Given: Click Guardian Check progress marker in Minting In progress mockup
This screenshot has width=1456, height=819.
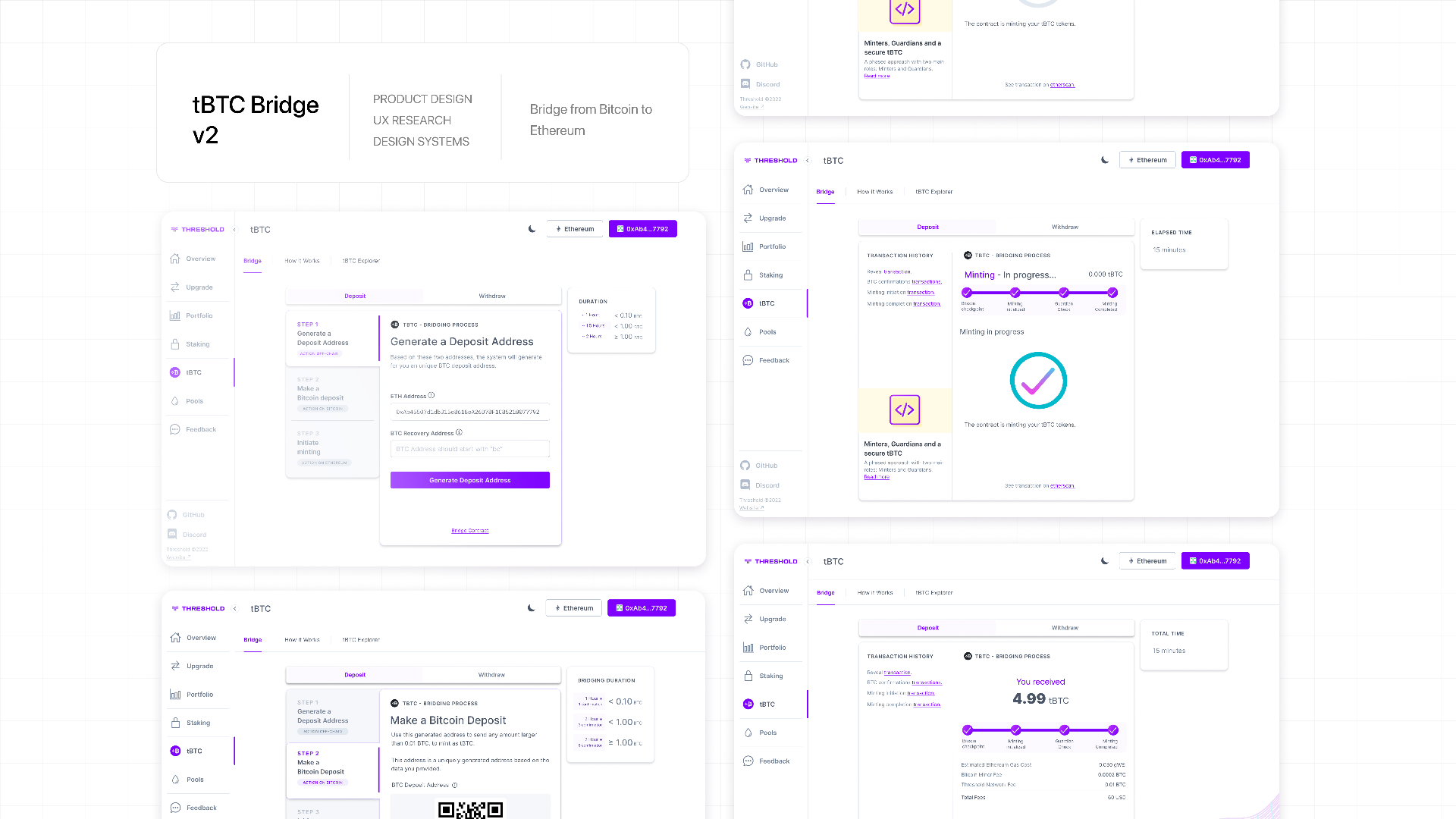Looking at the screenshot, I should pyautogui.click(x=1064, y=293).
